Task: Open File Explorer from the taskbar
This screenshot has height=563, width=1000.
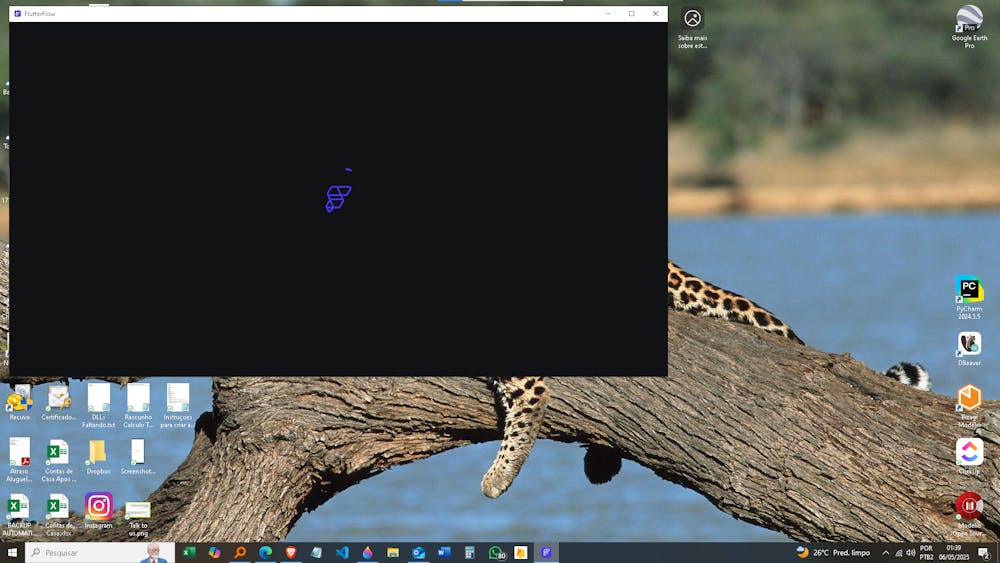Action: pos(393,552)
